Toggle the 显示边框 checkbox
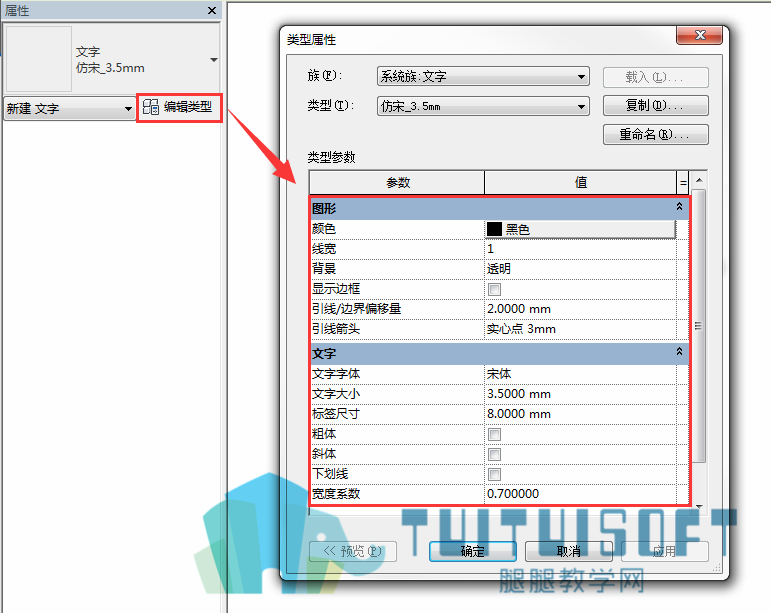Image resolution: width=771 pixels, height=613 pixels. (494, 290)
